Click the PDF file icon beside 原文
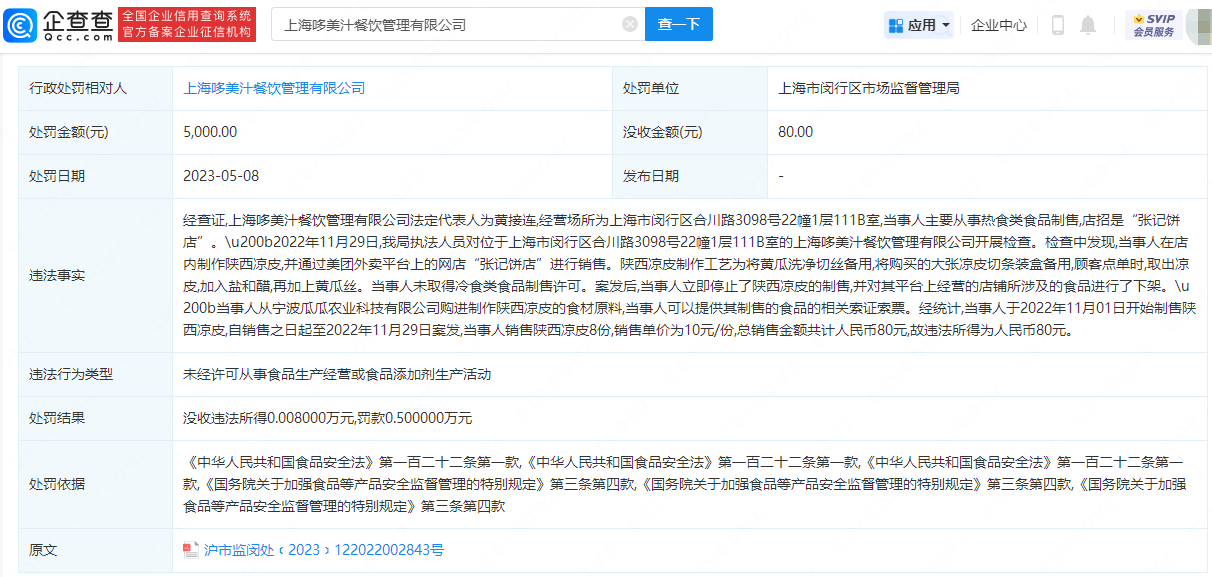The image size is (1212, 577). pyautogui.click(x=191, y=550)
